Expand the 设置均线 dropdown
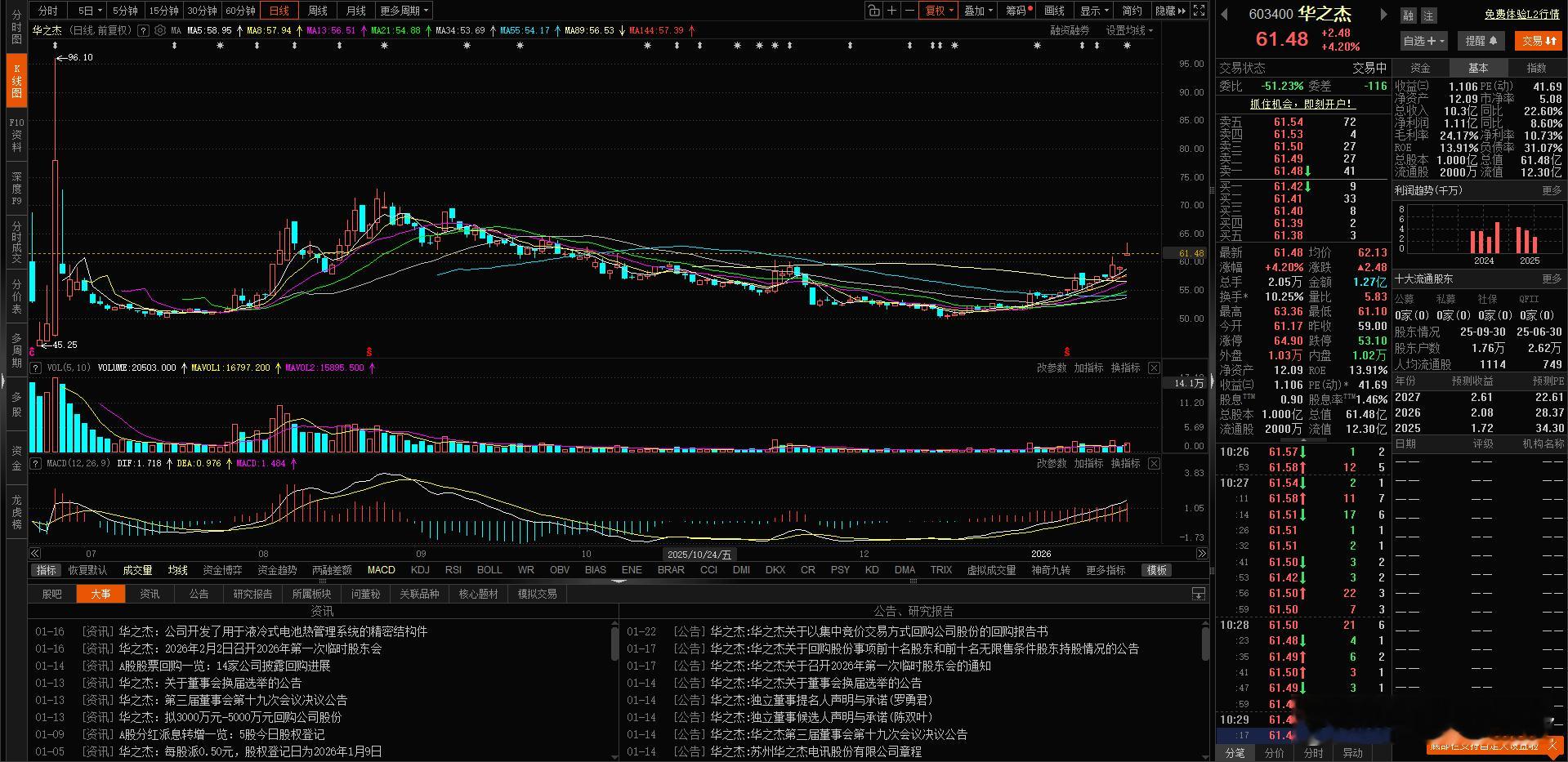The height and width of the screenshot is (762, 1568). coord(1129,30)
